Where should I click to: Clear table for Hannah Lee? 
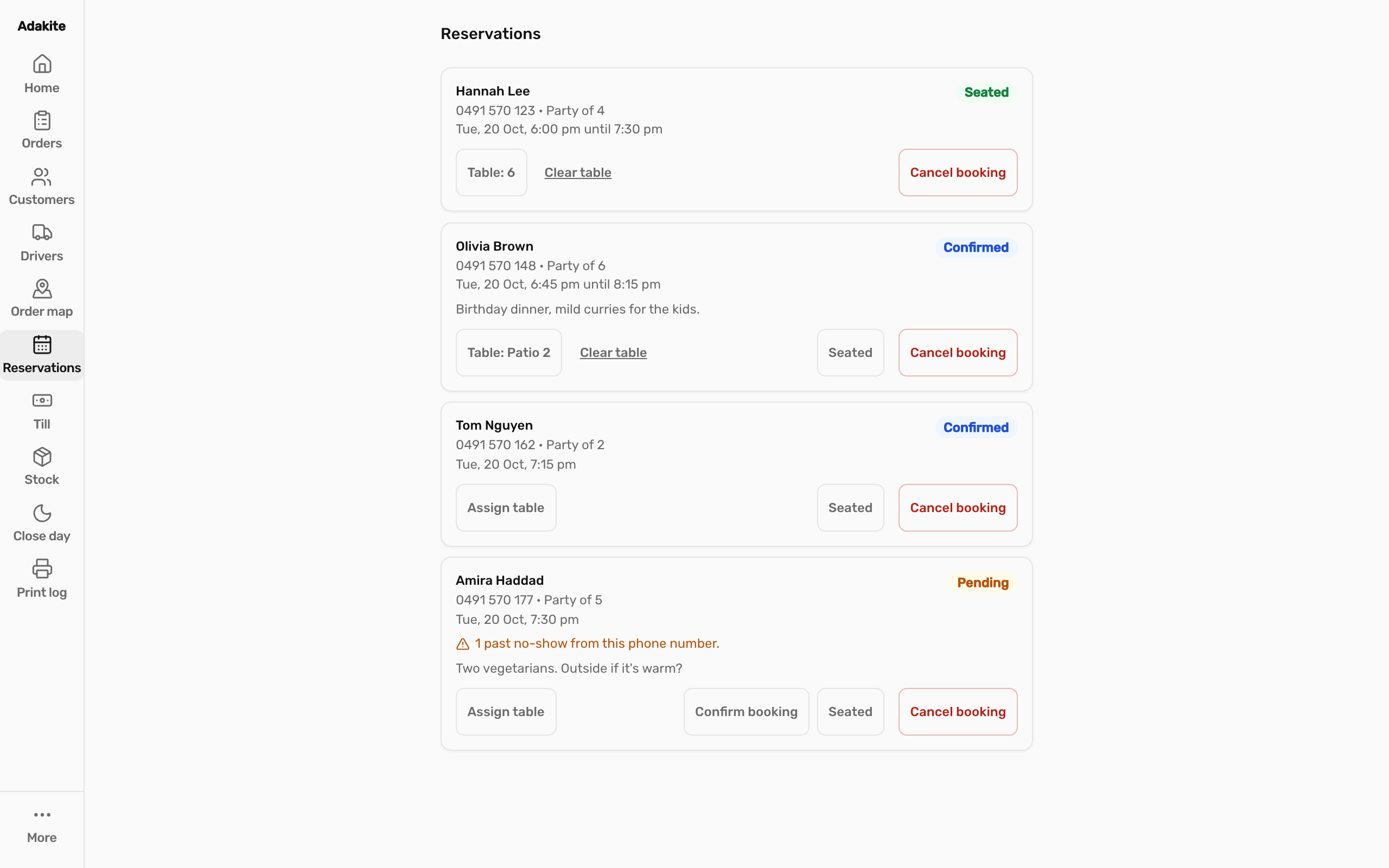(x=577, y=173)
